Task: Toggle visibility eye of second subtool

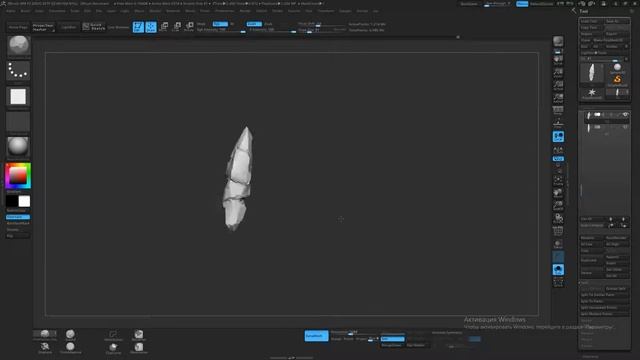Action: tap(625, 127)
